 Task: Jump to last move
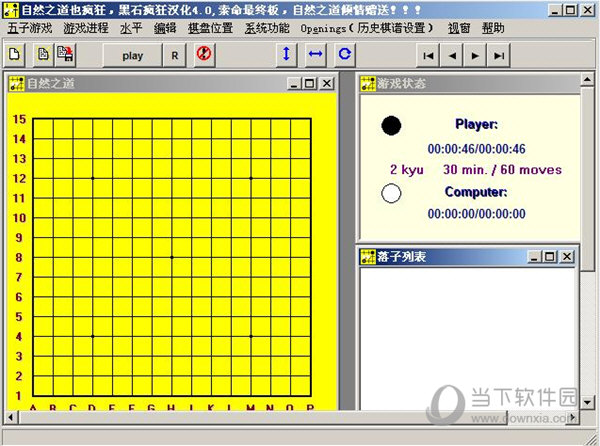499,56
